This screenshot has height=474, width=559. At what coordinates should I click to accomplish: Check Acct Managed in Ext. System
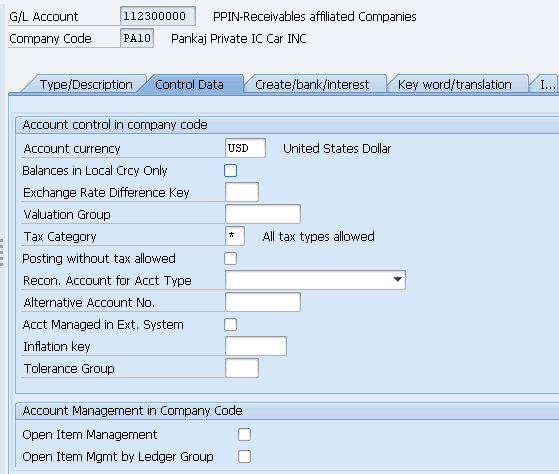tap(230, 324)
